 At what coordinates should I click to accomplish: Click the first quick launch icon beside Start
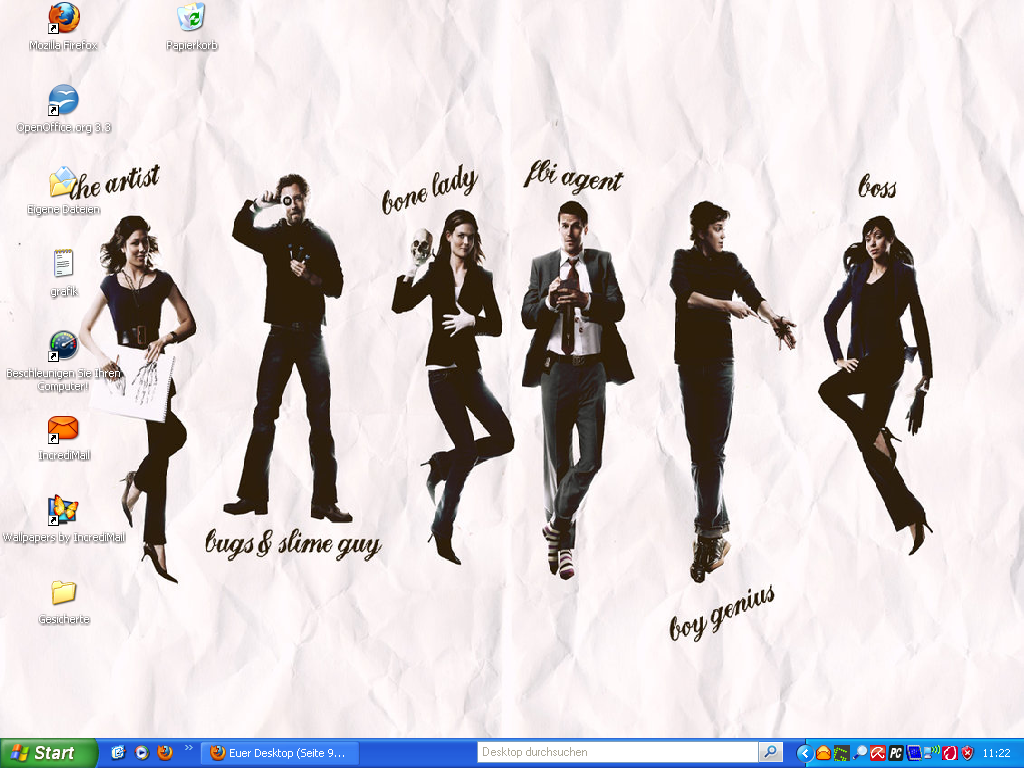point(118,753)
